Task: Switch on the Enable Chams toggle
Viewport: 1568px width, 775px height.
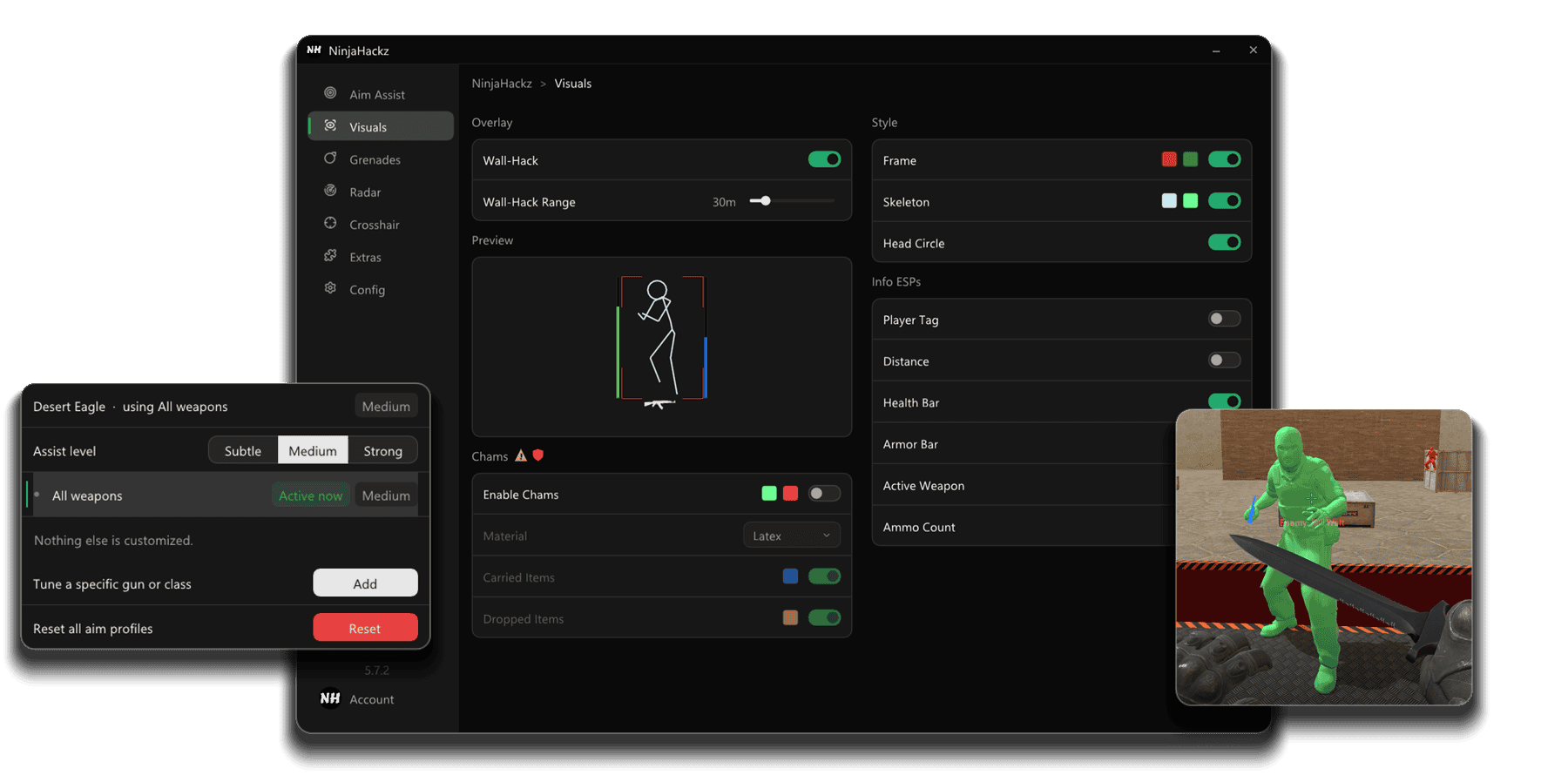Action: tap(824, 494)
